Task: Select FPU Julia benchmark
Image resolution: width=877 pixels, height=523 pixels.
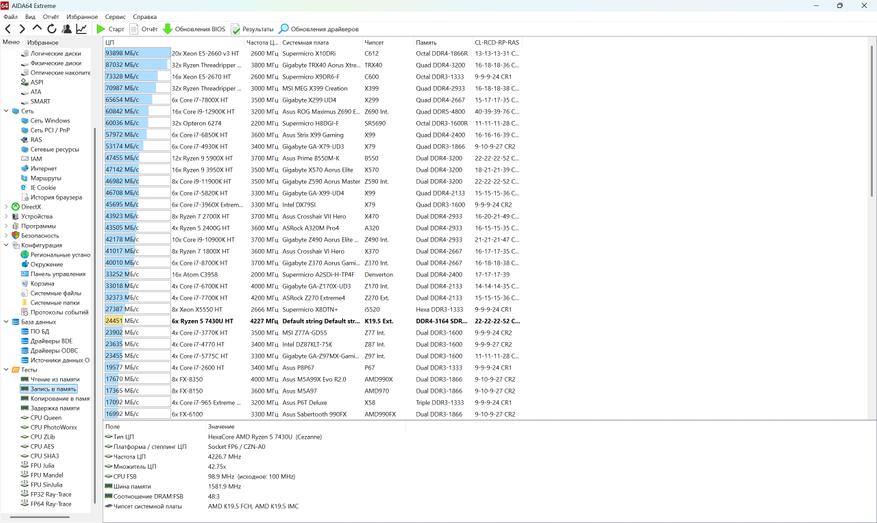Action: (x=38, y=465)
